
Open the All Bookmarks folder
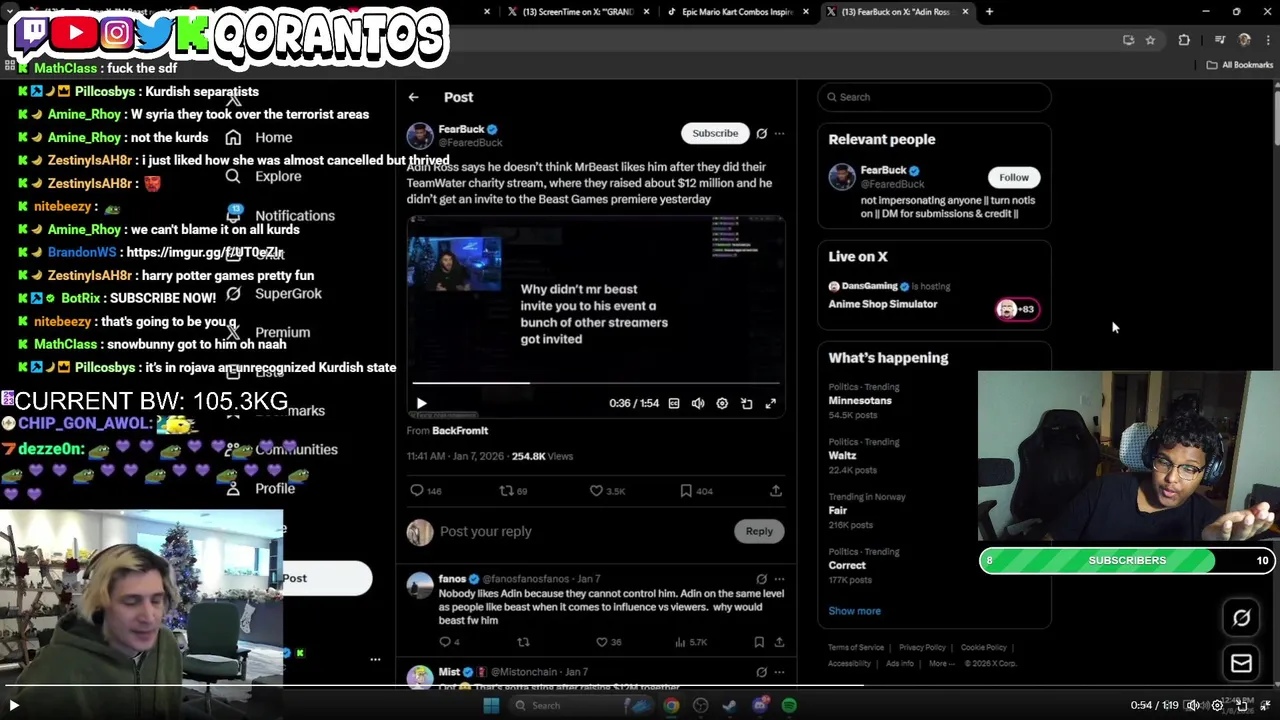click(x=1240, y=65)
